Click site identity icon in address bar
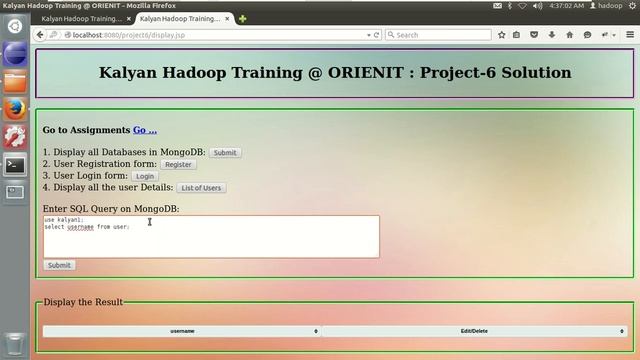The image size is (640, 360). click(x=68, y=35)
